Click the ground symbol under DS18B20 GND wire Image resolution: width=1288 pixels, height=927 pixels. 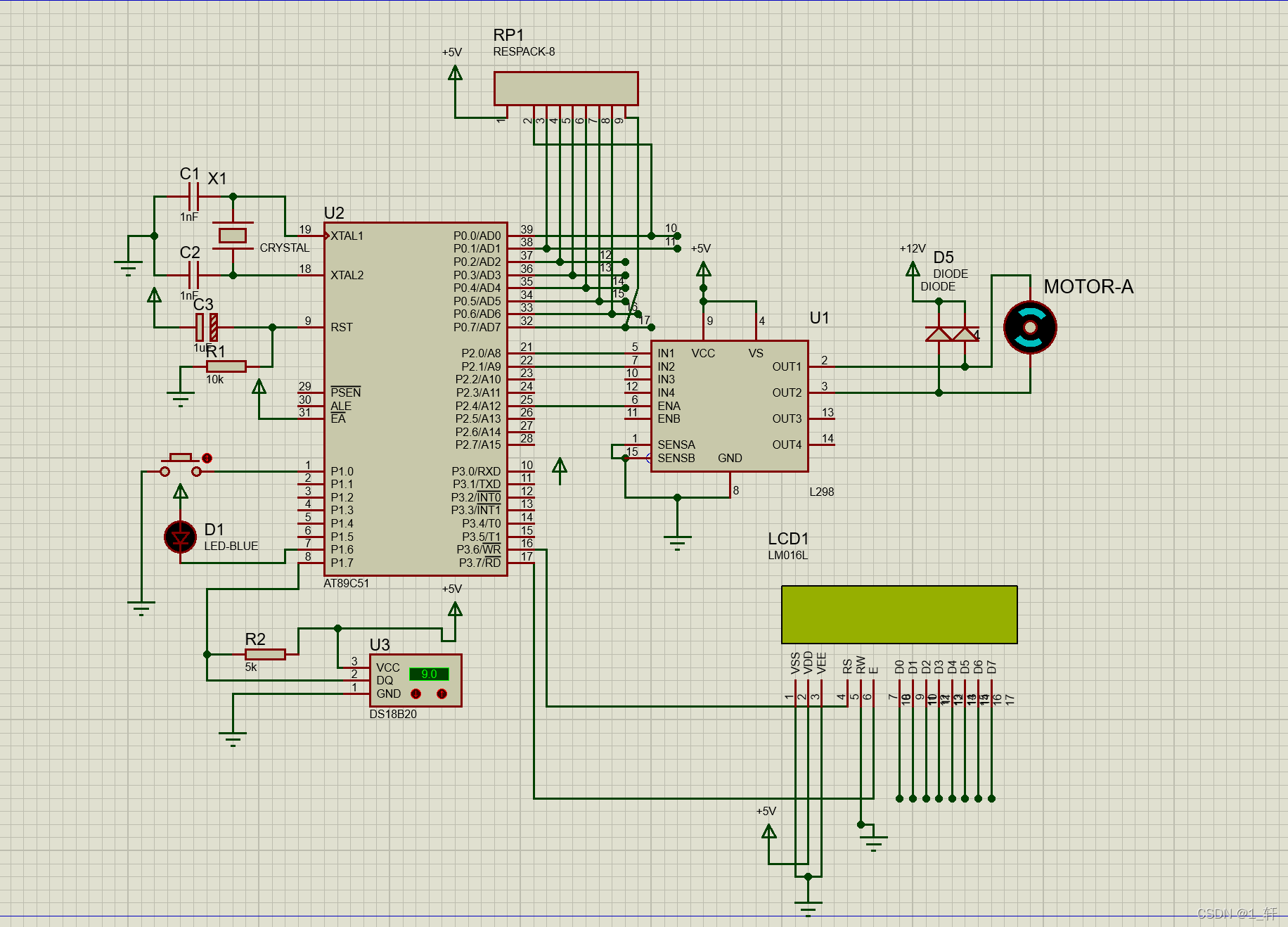coord(232,739)
